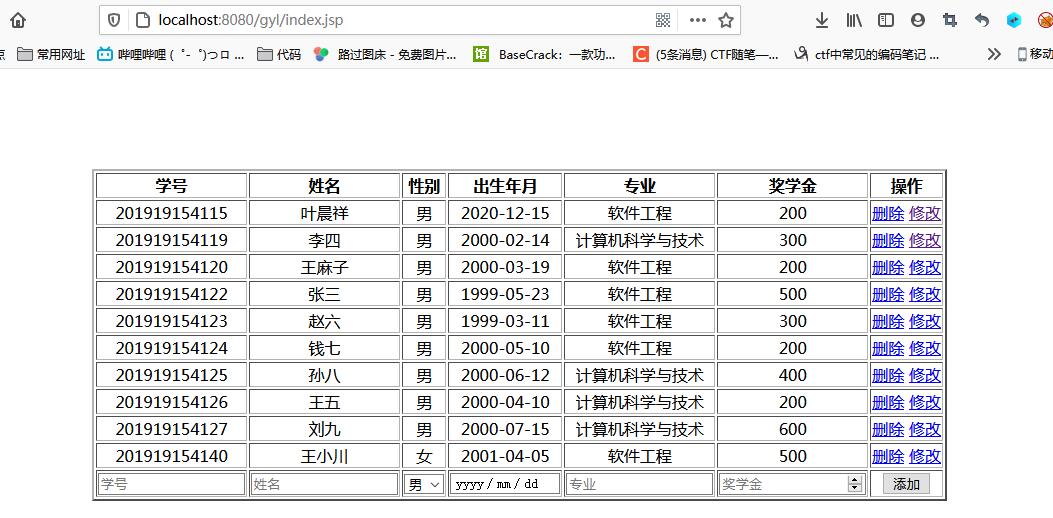Toggle the sidebar view icon
Screen dimensions: 1053x518
coord(886,20)
